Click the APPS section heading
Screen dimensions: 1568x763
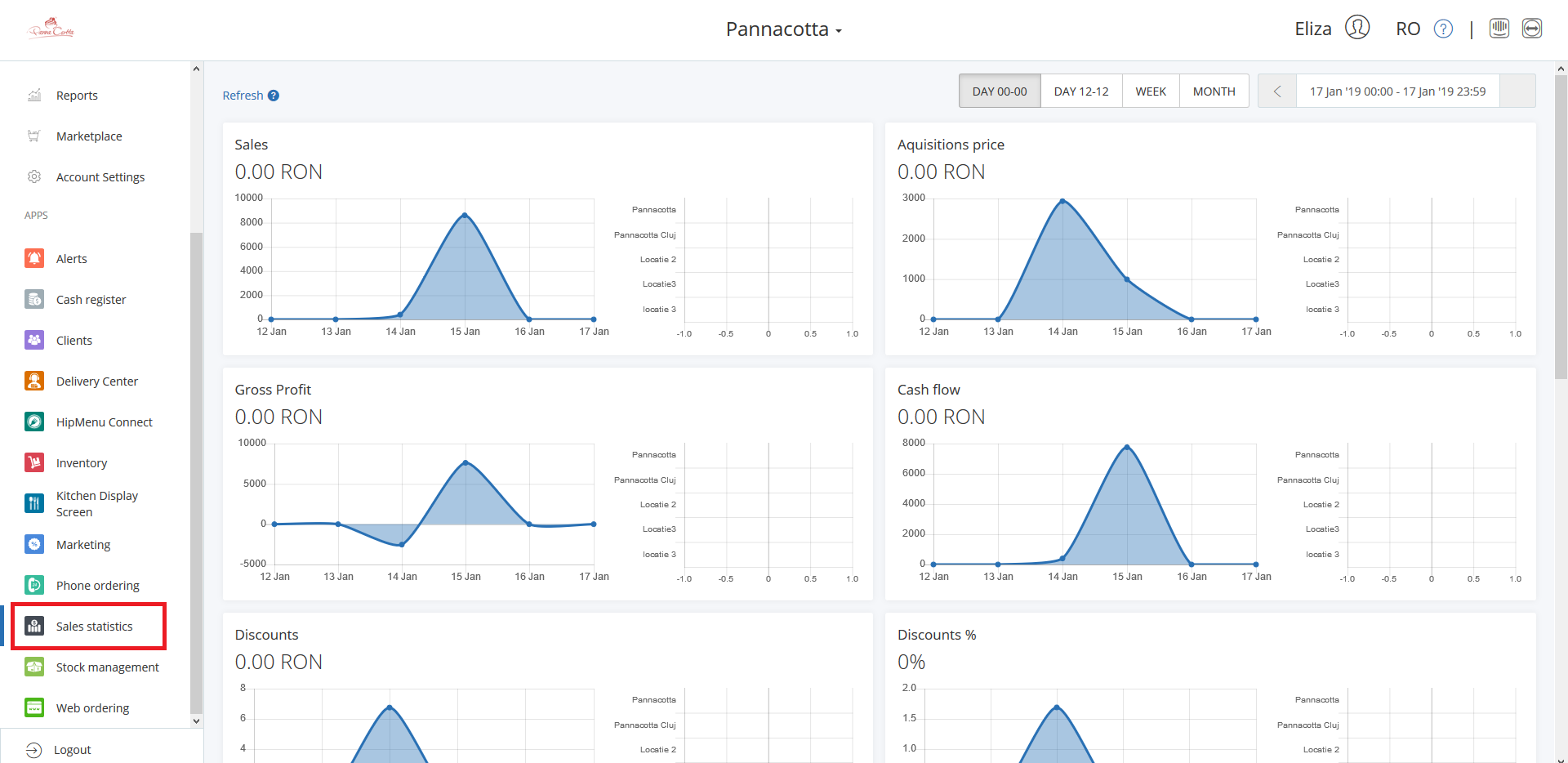pos(36,216)
